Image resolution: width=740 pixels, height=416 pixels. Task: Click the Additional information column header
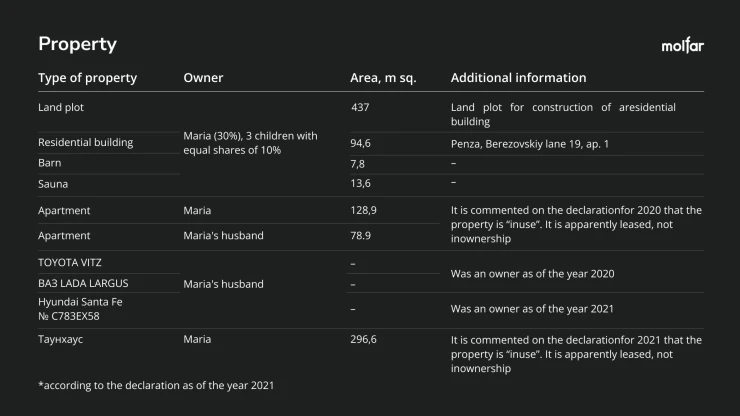click(518, 78)
